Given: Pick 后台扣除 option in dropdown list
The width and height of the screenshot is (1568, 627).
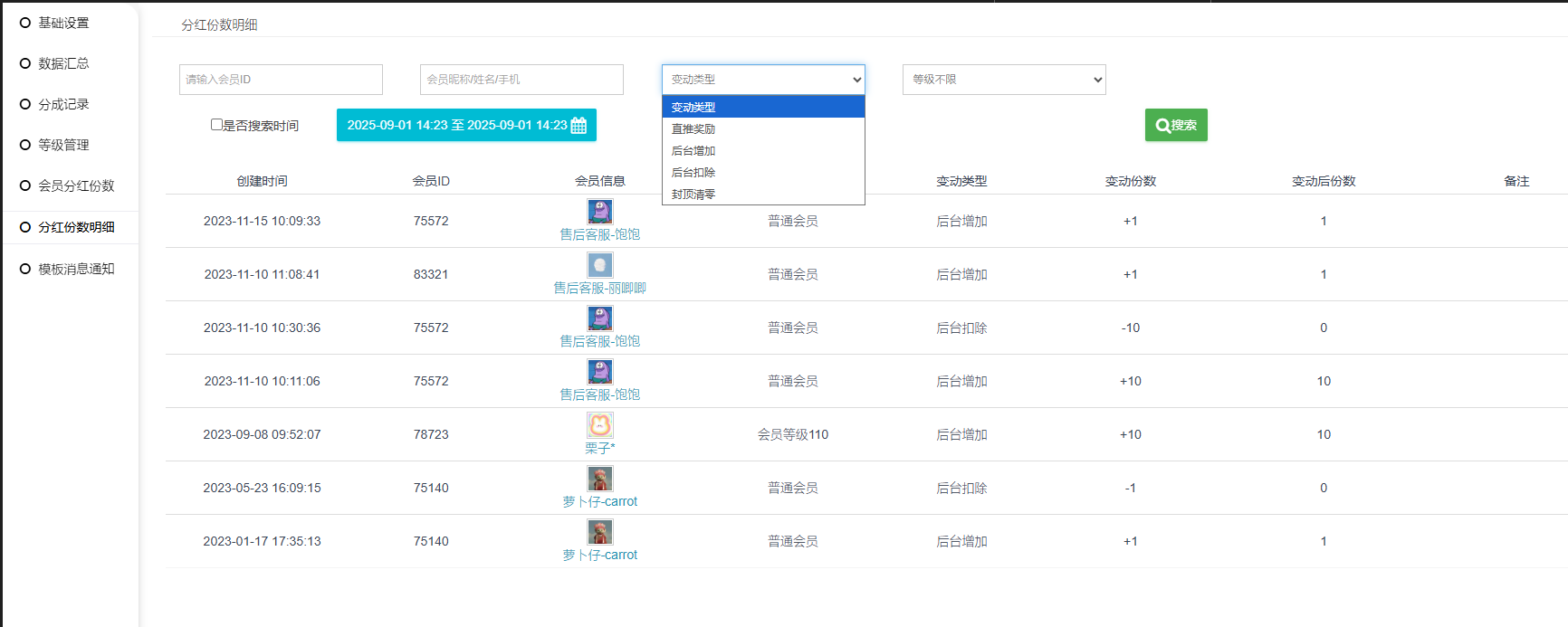Looking at the screenshot, I should (x=693, y=173).
